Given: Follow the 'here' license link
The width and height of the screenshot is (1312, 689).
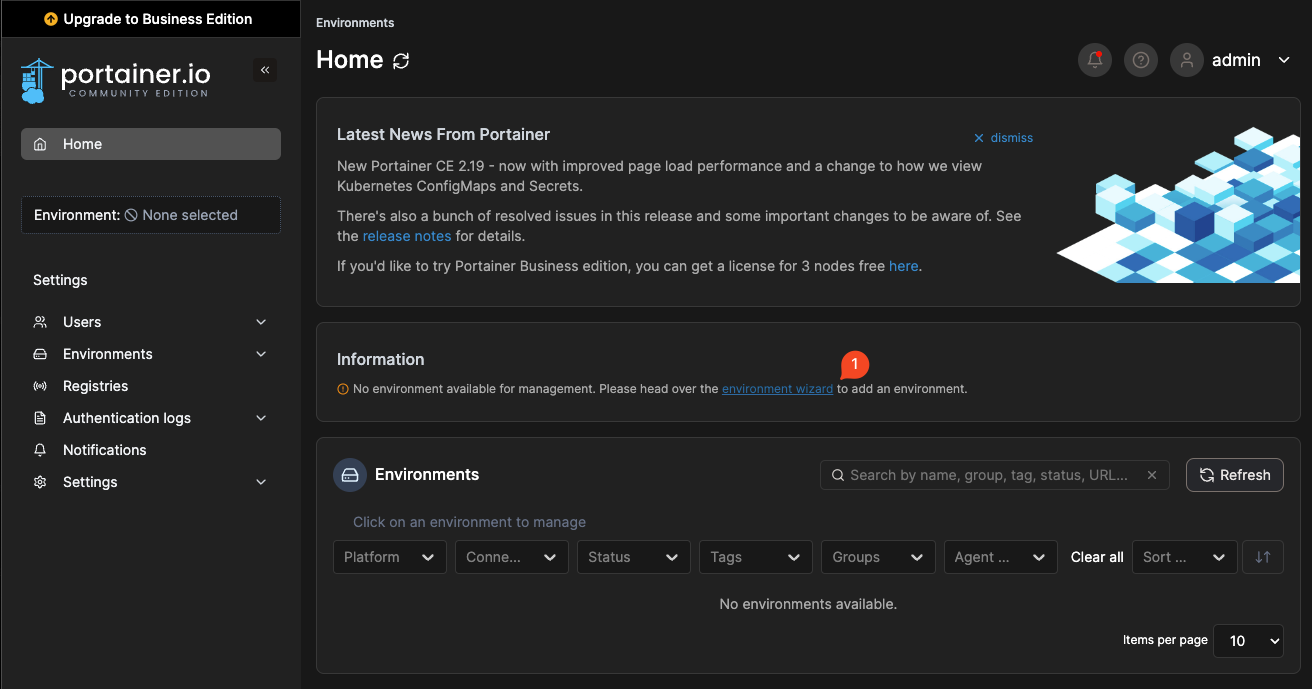Looking at the screenshot, I should pyautogui.click(x=903, y=266).
